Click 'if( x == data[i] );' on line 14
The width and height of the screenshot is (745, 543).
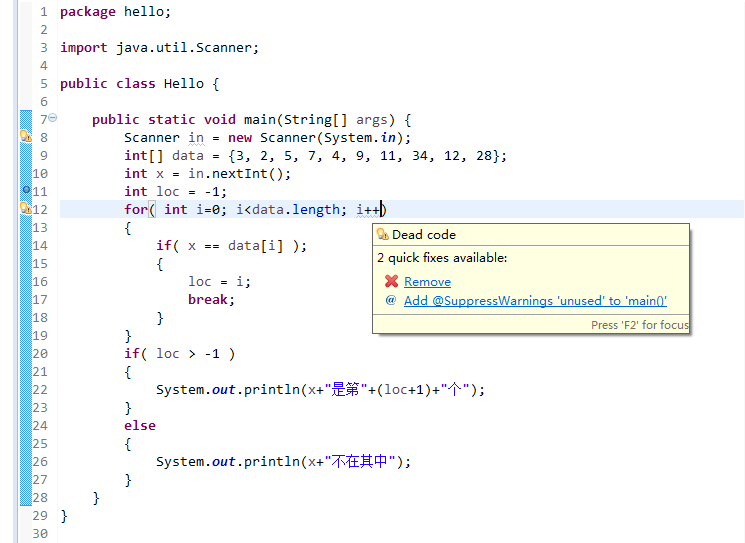click(232, 246)
